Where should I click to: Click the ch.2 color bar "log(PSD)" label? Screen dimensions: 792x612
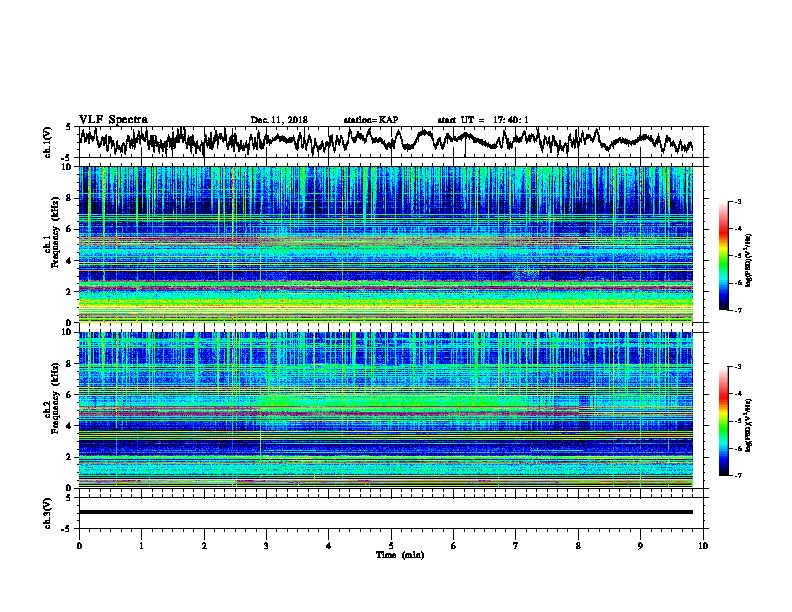(749, 425)
